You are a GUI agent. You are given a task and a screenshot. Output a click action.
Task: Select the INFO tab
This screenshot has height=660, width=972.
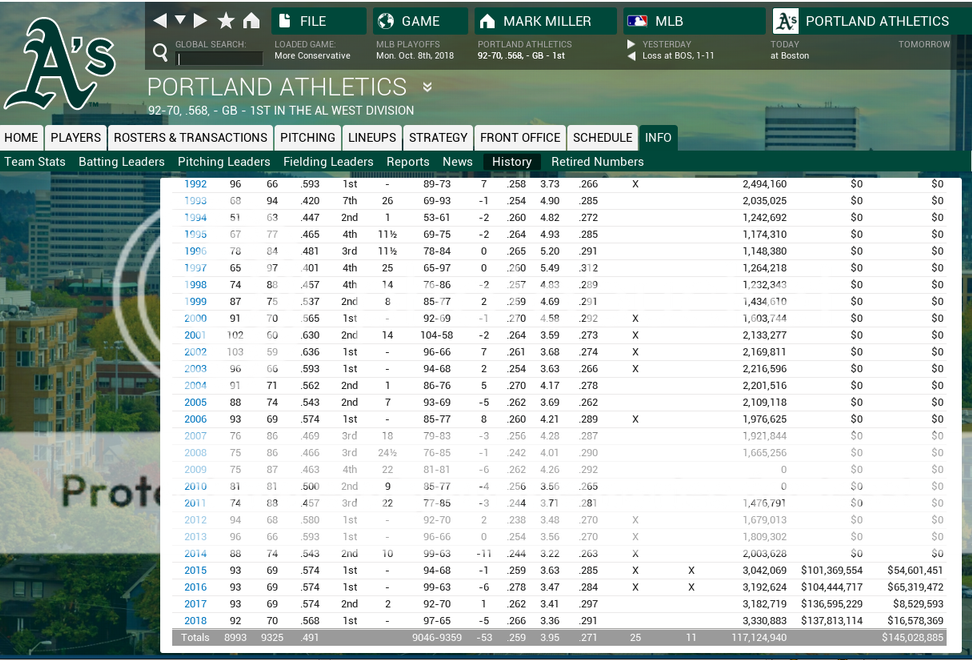[658, 138]
